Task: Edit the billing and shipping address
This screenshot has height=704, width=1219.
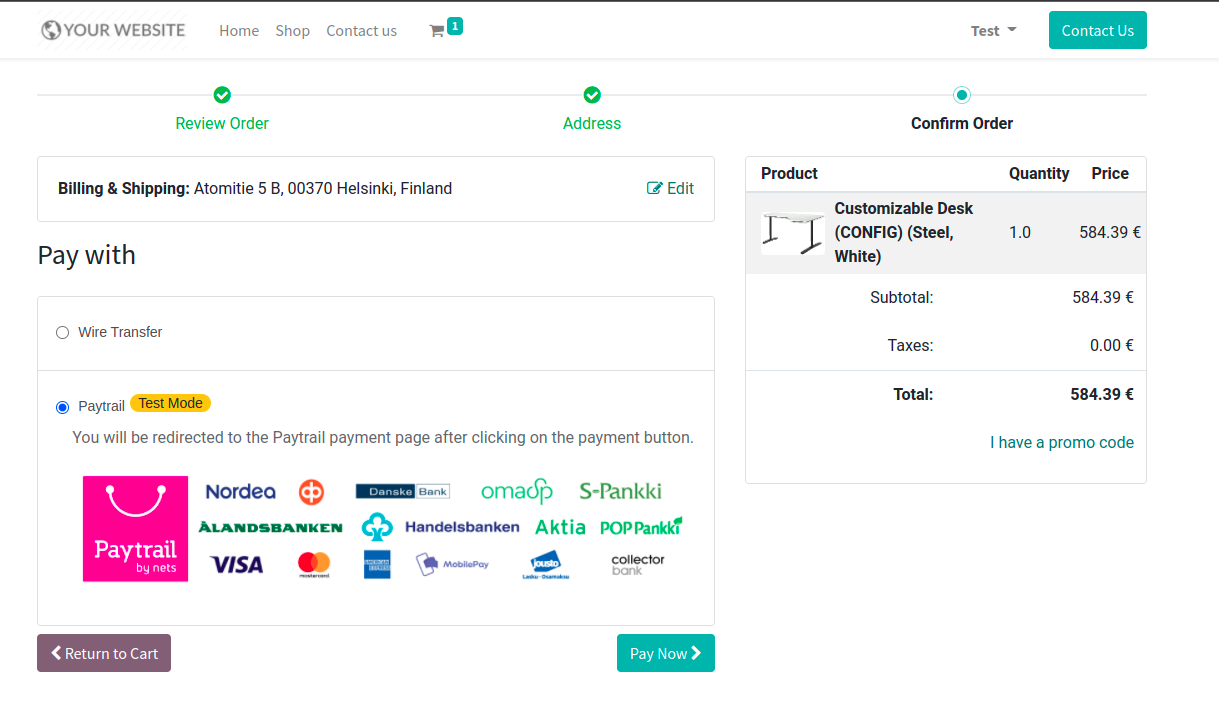Action: tap(670, 188)
